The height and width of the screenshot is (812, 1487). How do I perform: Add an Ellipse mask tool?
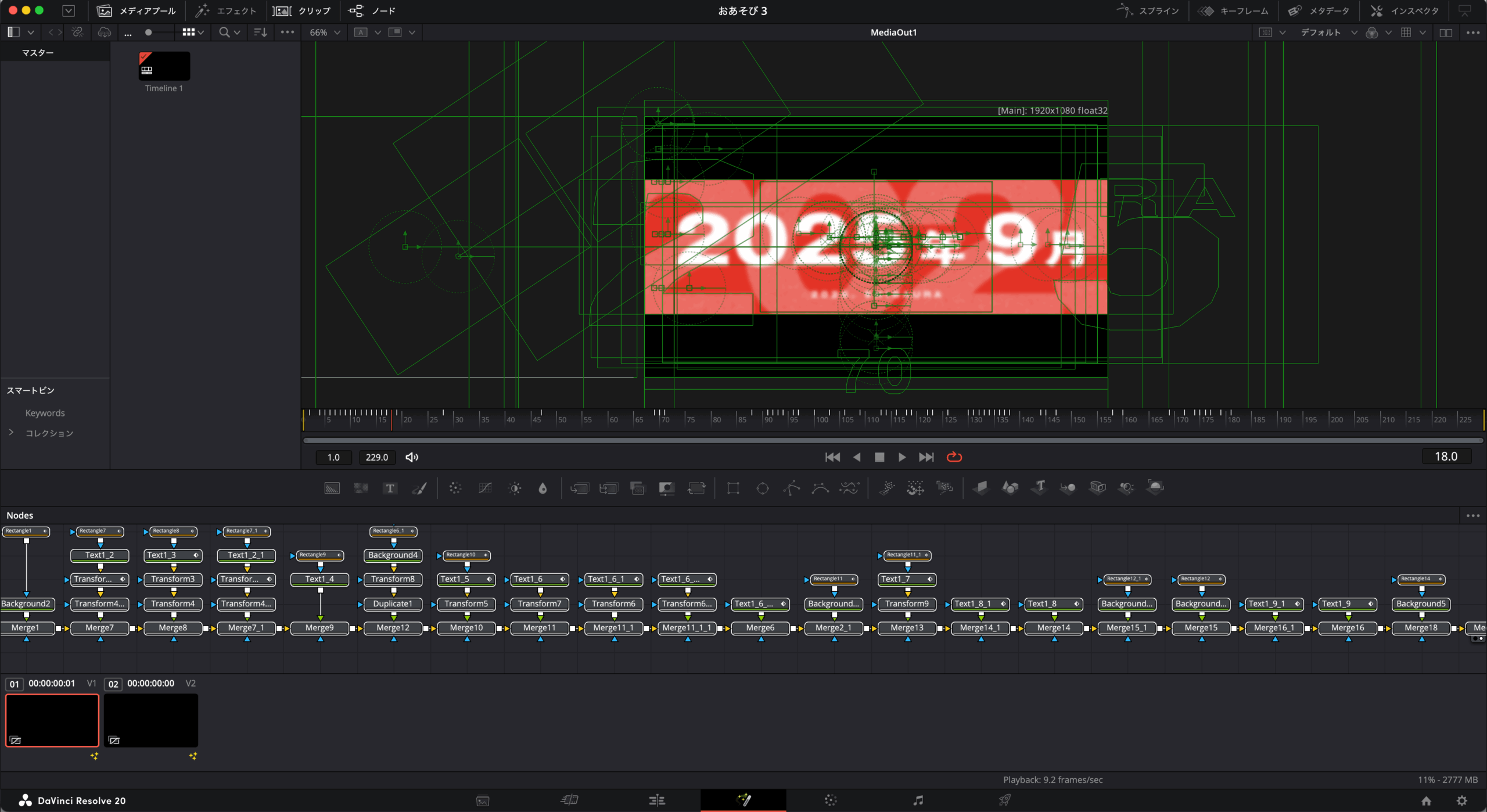pyautogui.click(x=763, y=488)
